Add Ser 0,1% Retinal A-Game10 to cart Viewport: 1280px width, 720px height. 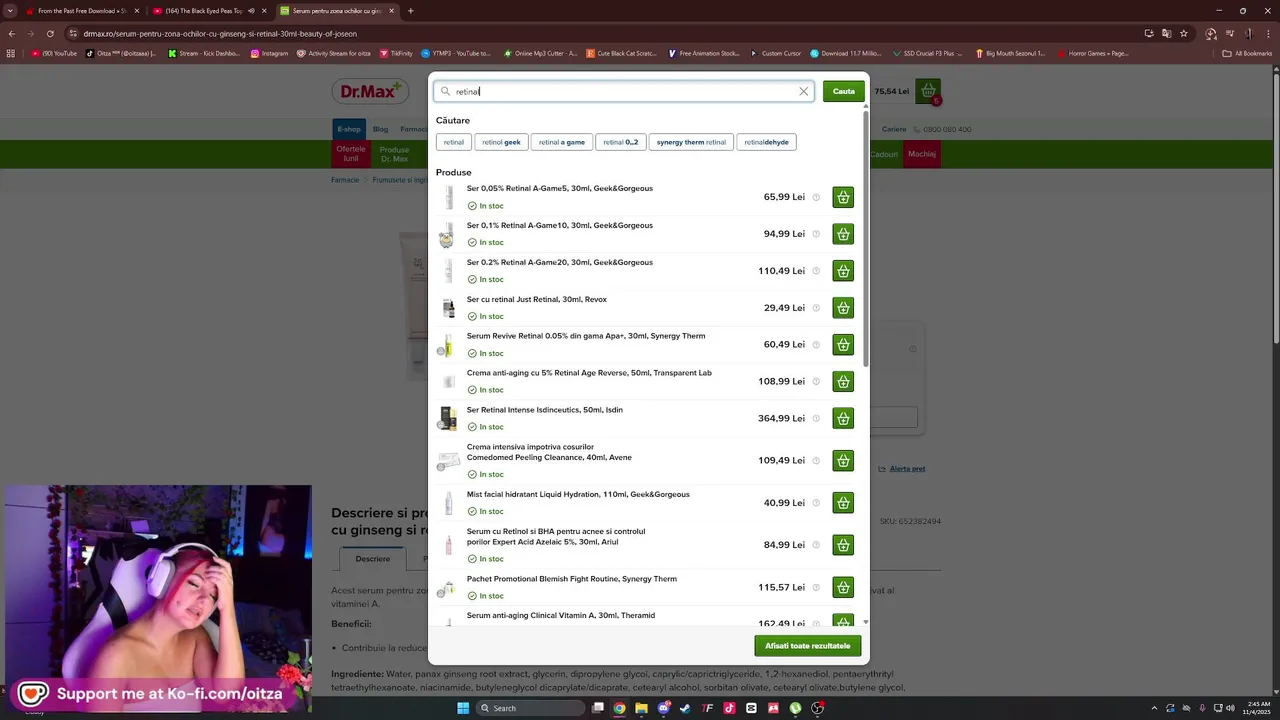[x=843, y=234]
